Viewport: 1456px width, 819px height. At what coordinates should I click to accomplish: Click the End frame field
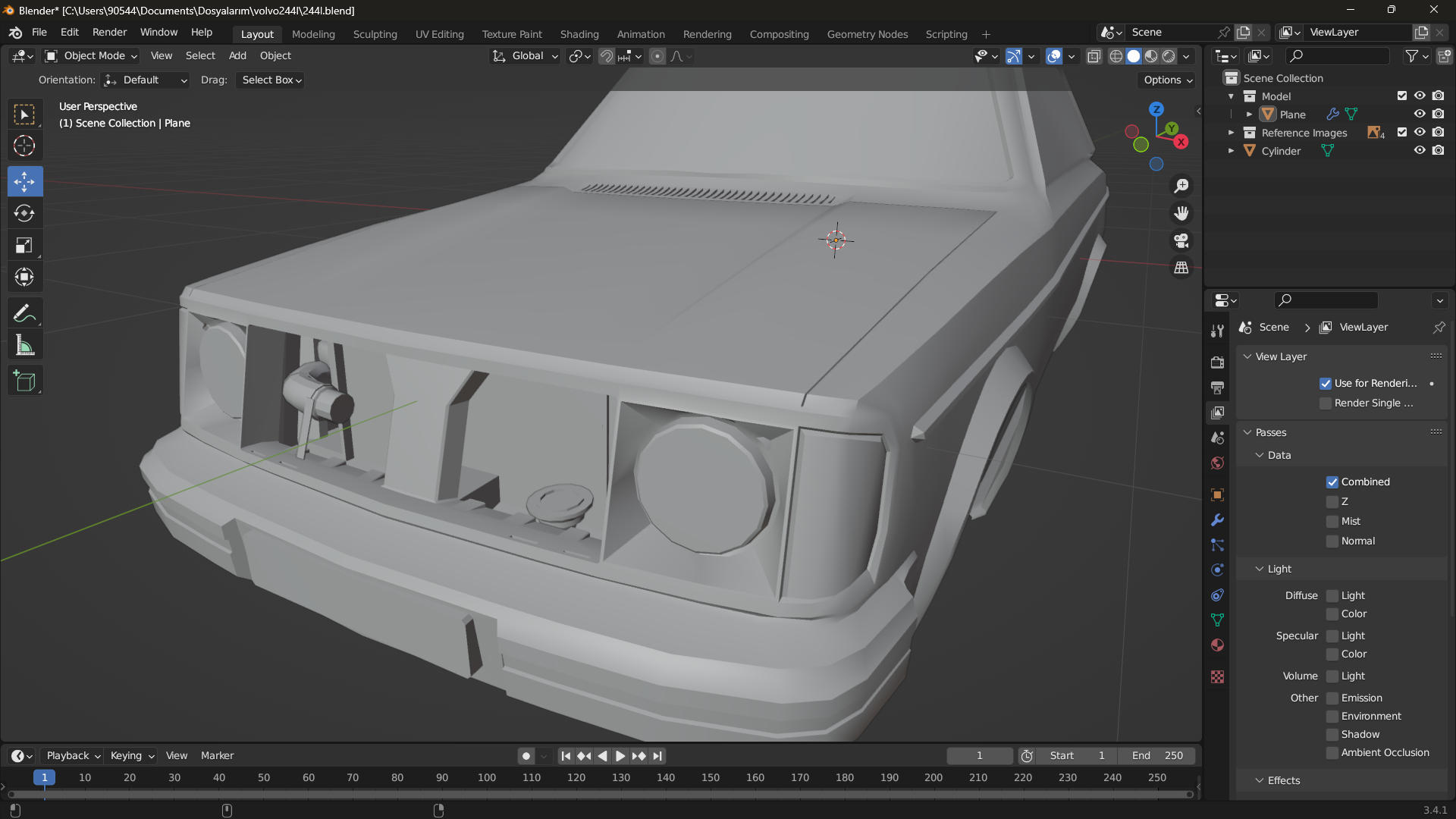1157,756
